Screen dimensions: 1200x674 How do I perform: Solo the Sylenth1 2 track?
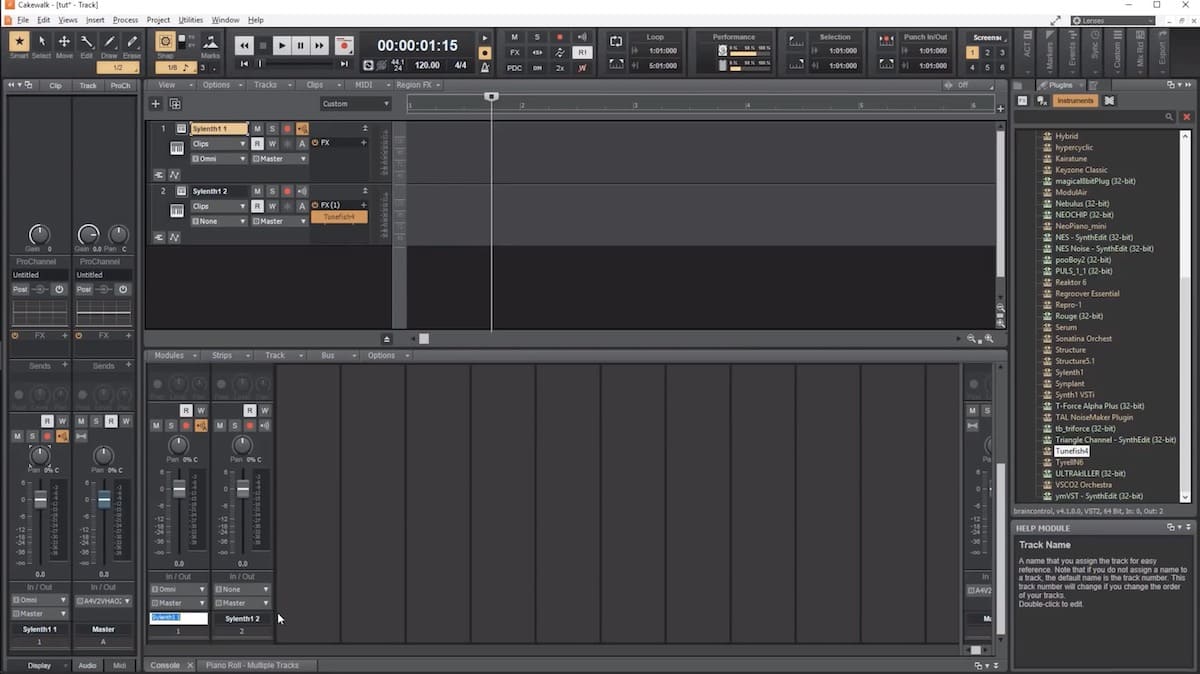click(x=272, y=191)
